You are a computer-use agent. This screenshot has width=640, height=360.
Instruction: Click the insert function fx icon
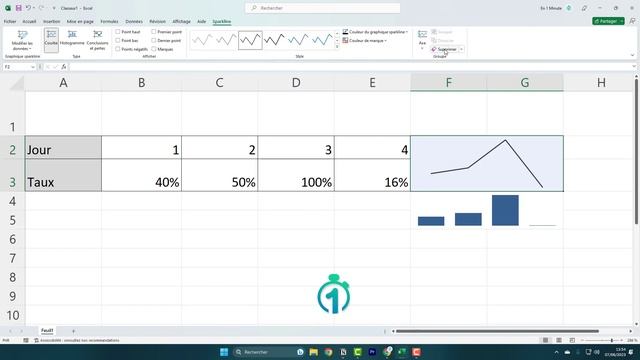click(x=64, y=67)
